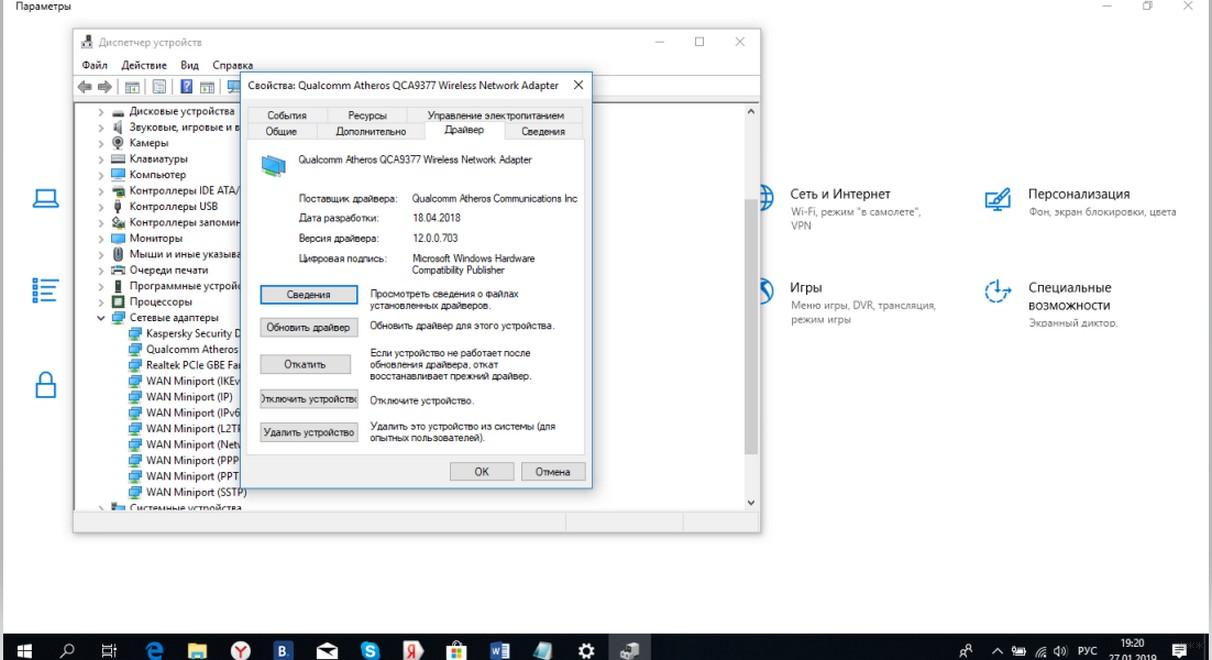This screenshot has height=660, width=1212.
Task: Click the Сеть и Интернет settings heading
Action: click(x=840, y=194)
